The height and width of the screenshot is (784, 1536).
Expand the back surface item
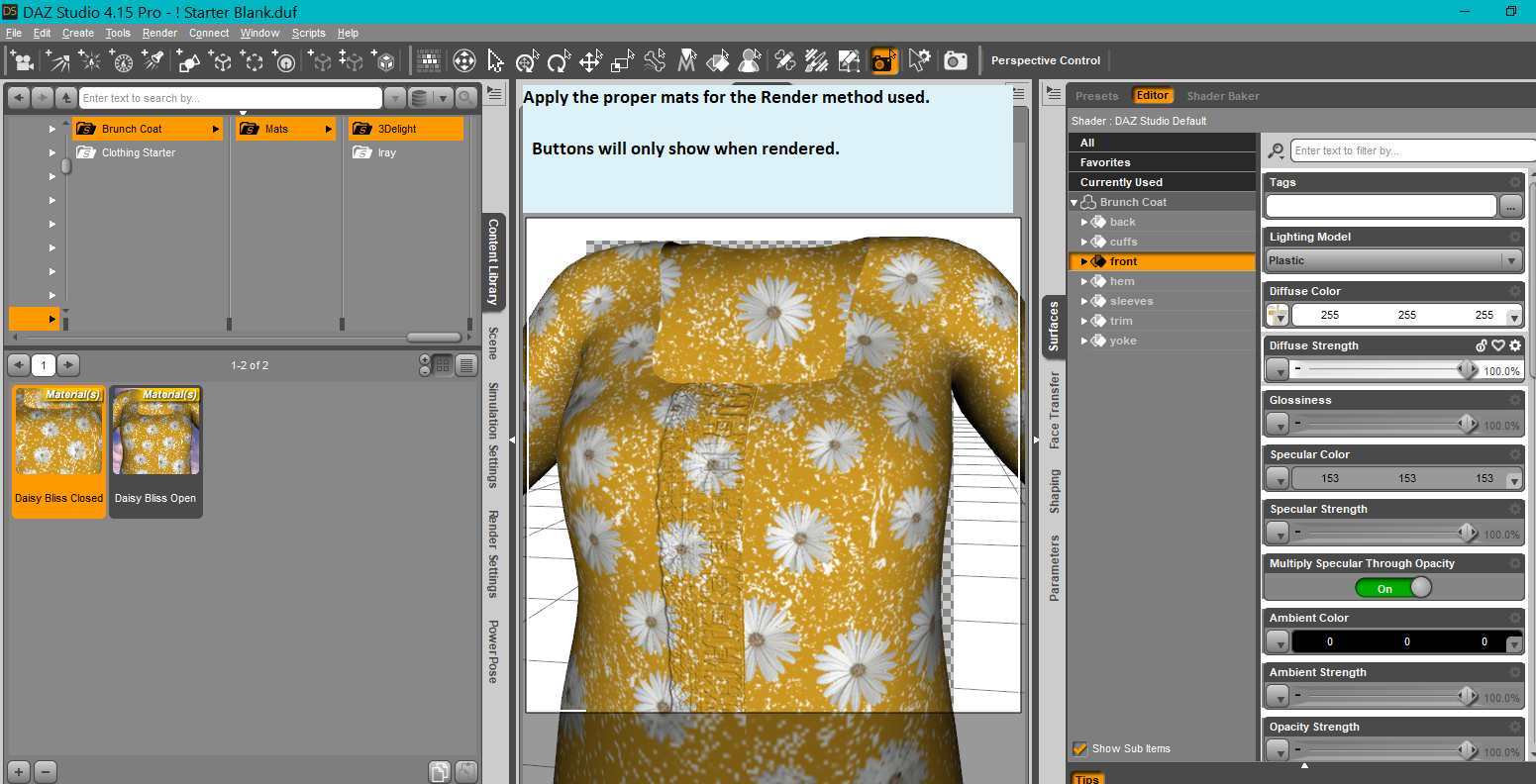pos(1084,222)
